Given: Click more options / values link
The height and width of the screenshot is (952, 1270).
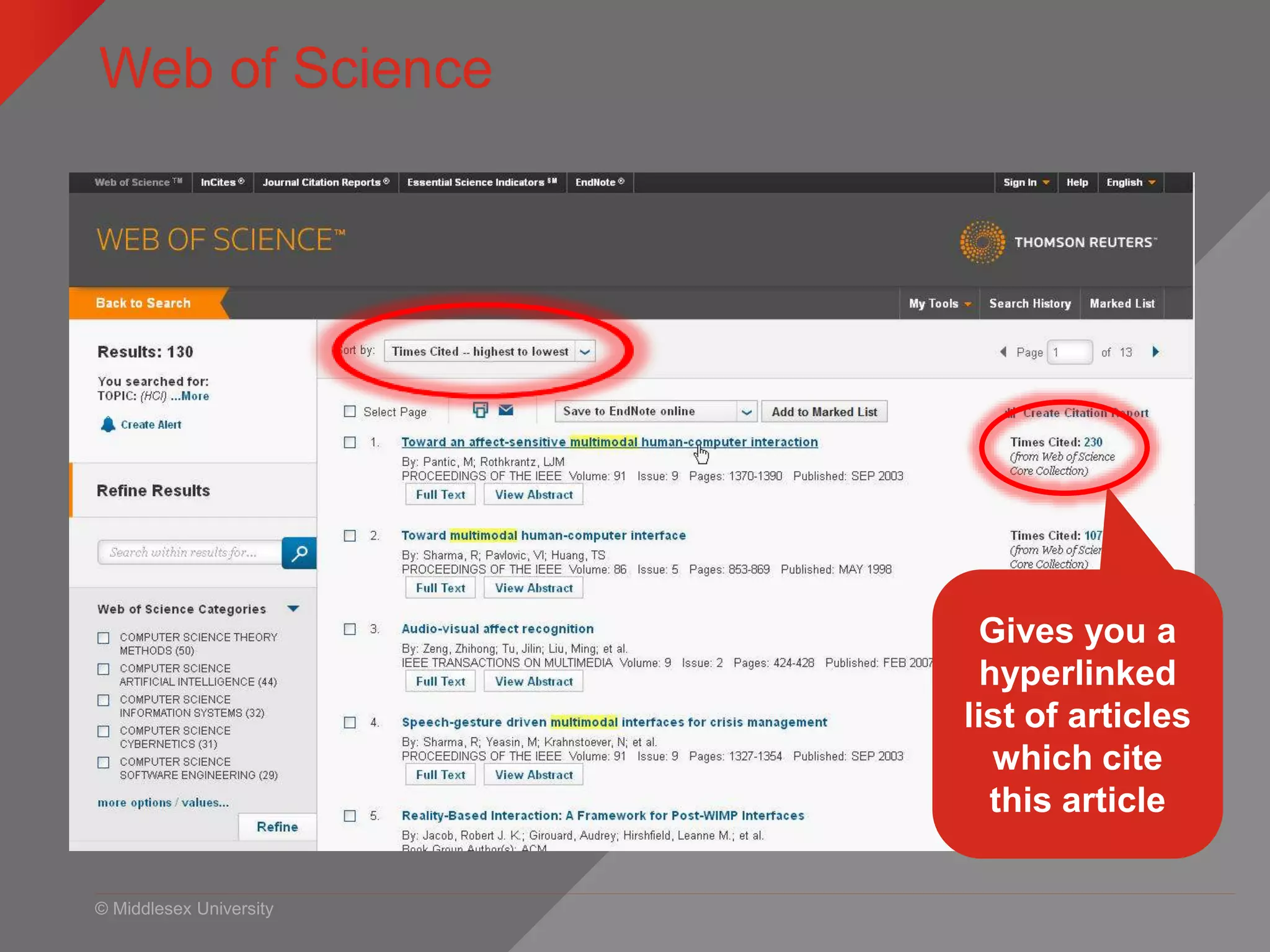Looking at the screenshot, I should click(x=163, y=803).
